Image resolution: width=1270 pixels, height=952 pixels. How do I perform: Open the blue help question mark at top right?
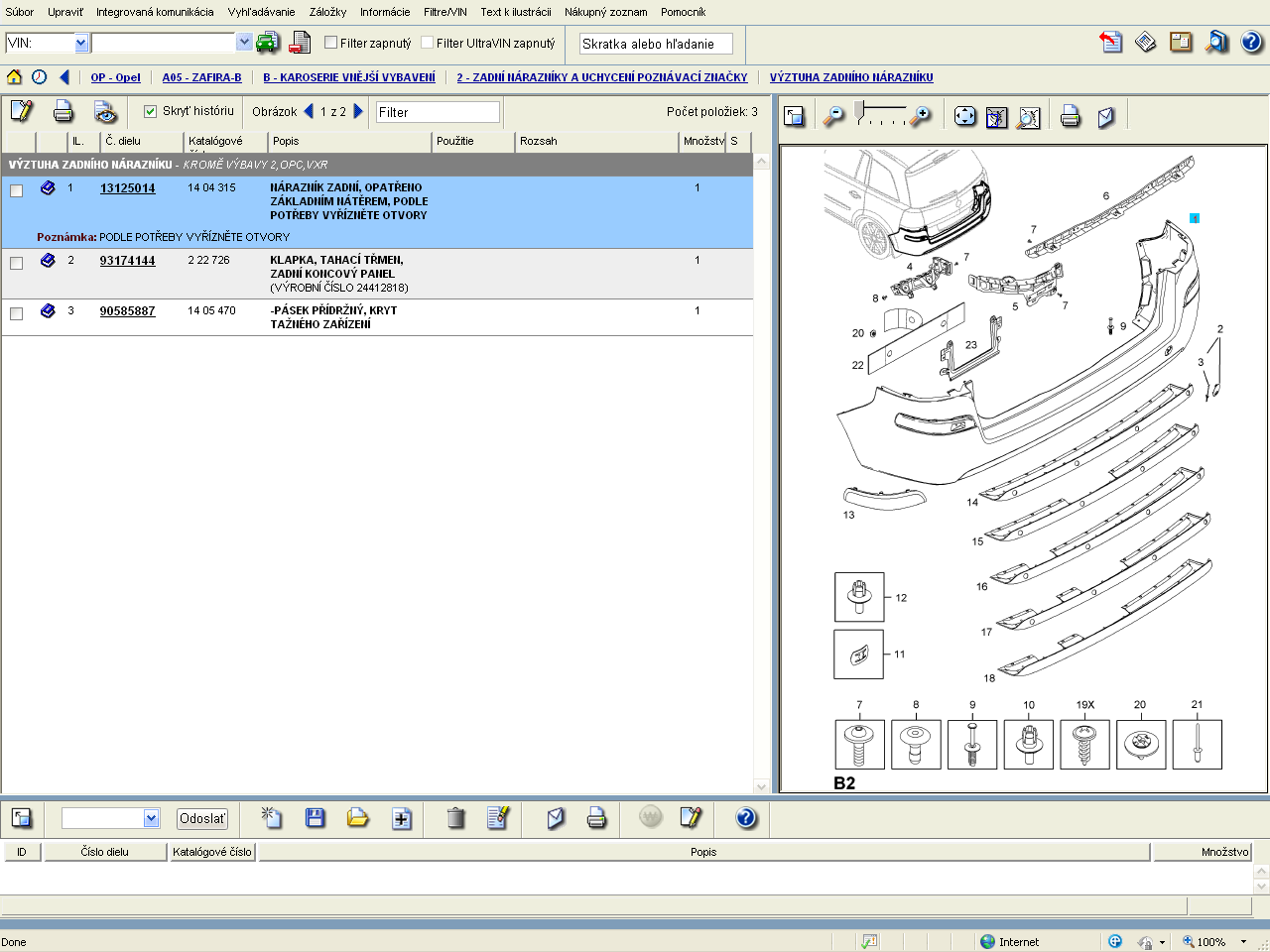tap(1251, 42)
